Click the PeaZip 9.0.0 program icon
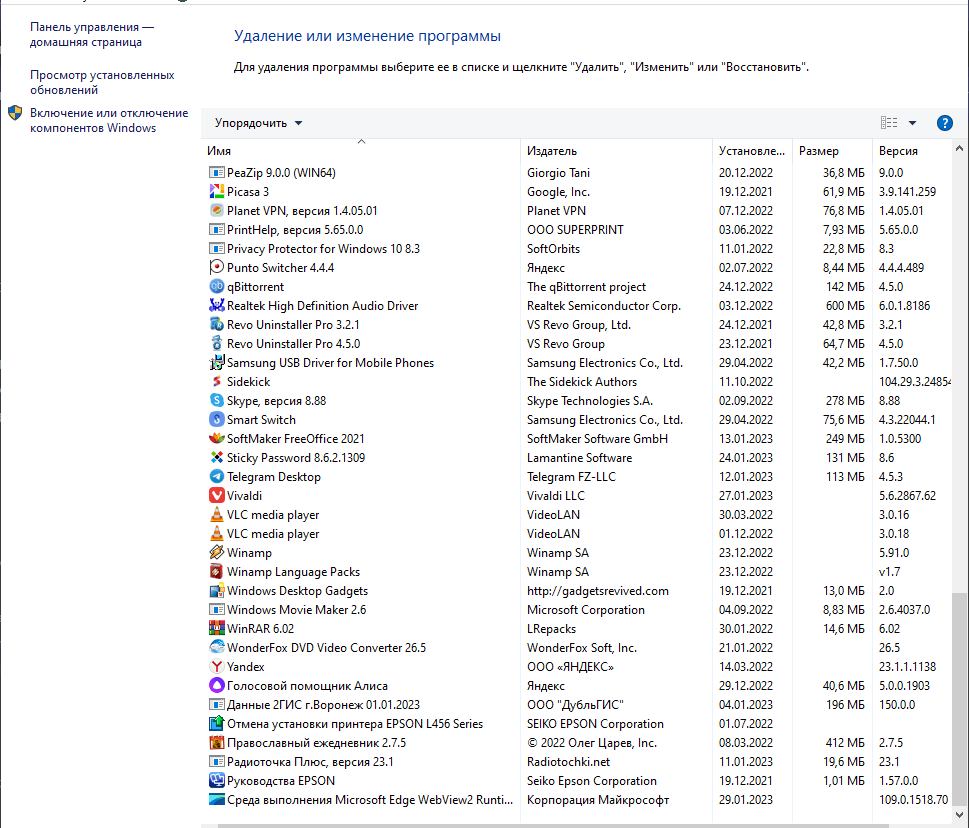 point(216,172)
